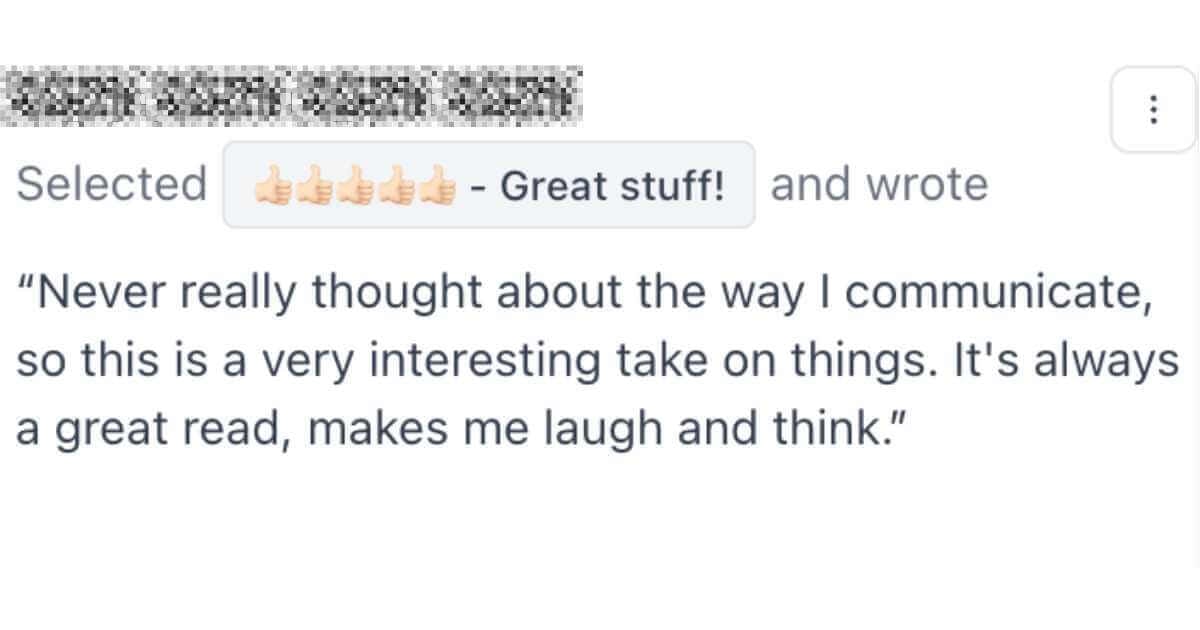The image size is (1200, 630).
Task: Click the first thumbs-up emoji in rating
Action: coord(272,186)
